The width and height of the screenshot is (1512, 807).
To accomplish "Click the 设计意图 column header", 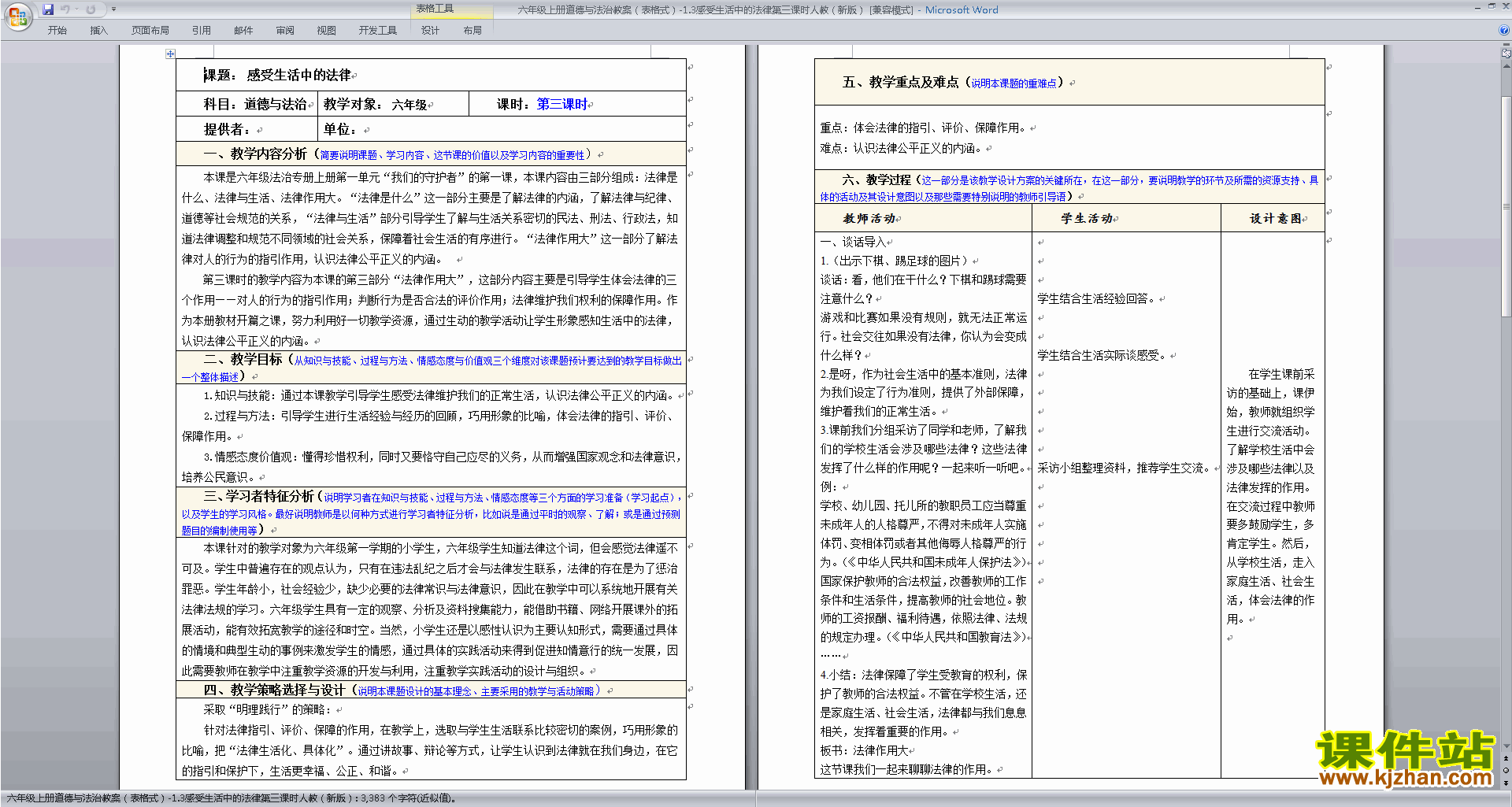I will (x=1276, y=218).
